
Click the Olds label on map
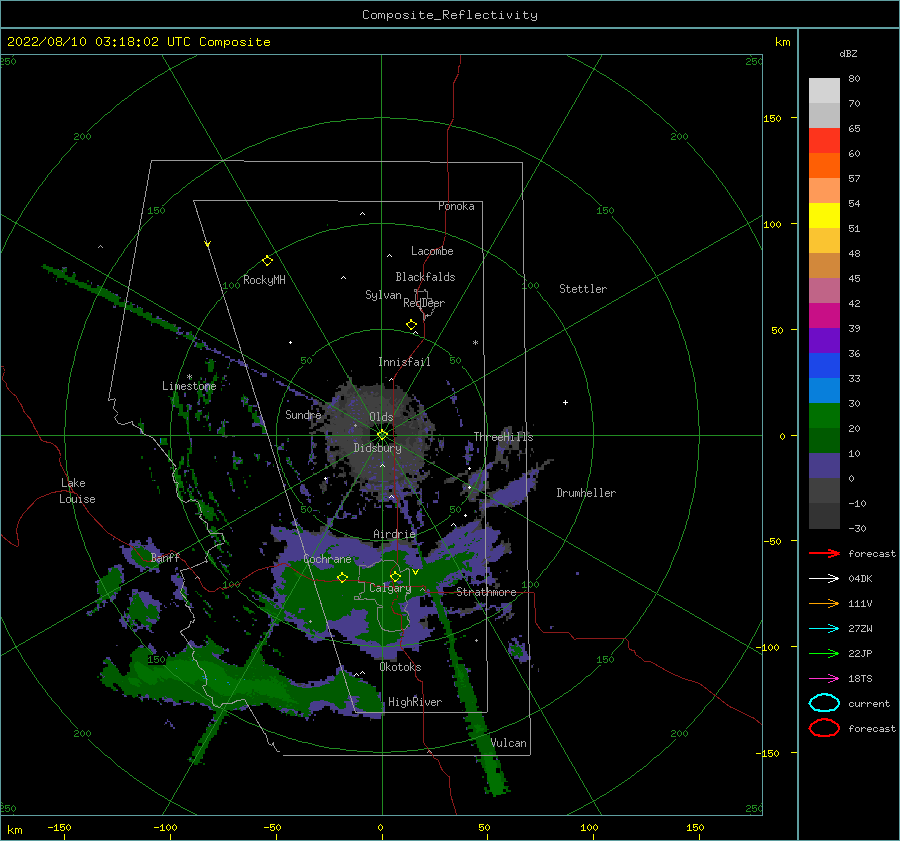pyautogui.click(x=381, y=417)
